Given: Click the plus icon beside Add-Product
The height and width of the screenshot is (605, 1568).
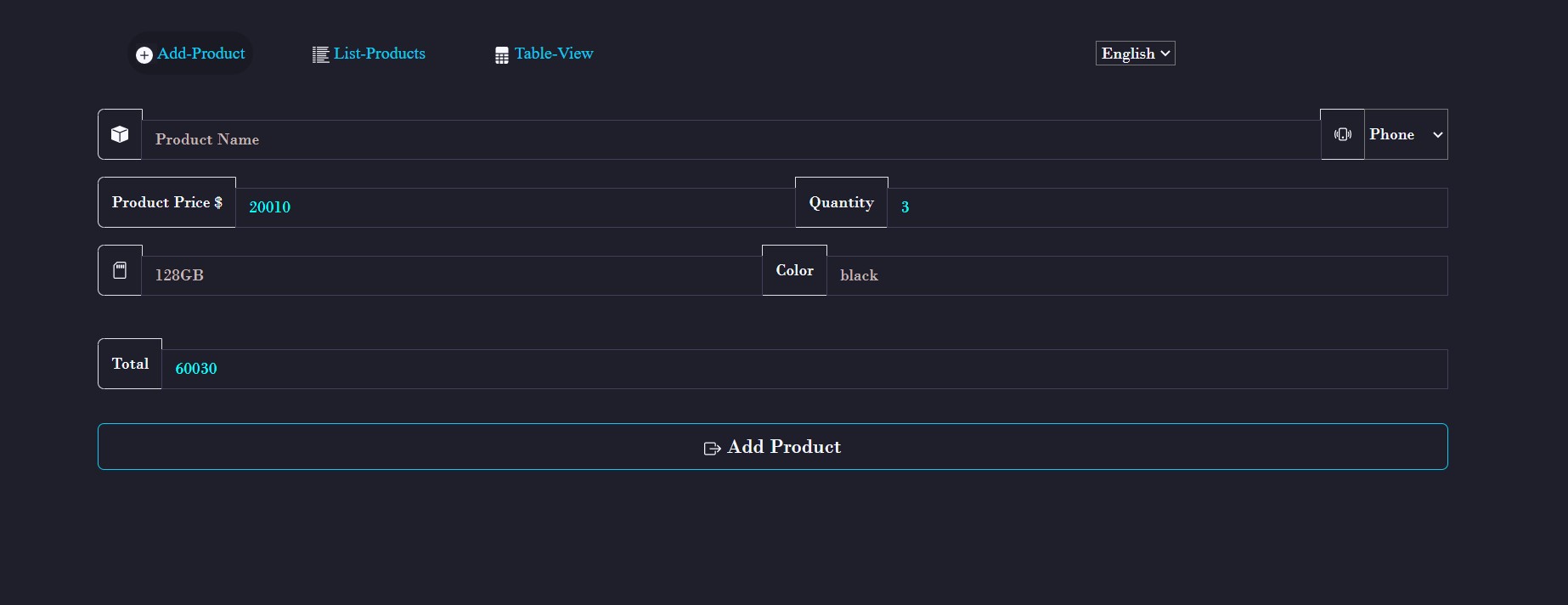Looking at the screenshot, I should pos(144,54).
